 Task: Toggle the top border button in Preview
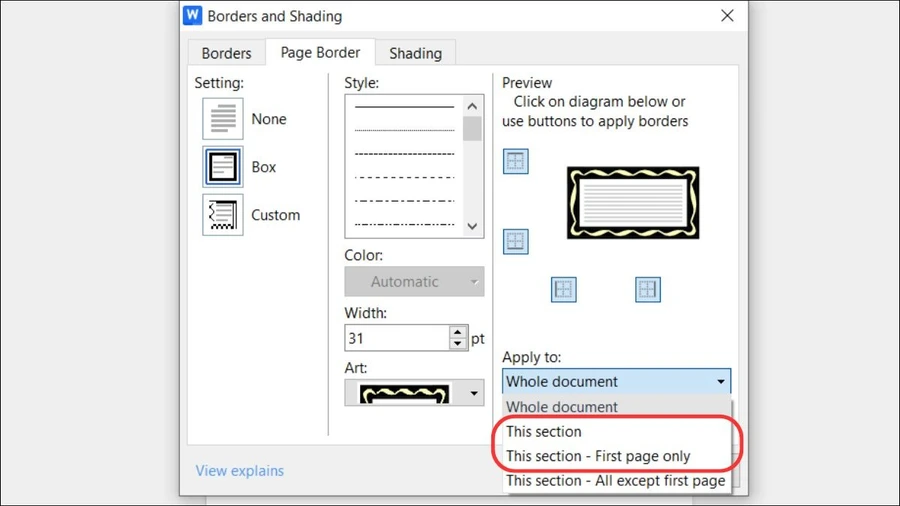click(515, 161)
